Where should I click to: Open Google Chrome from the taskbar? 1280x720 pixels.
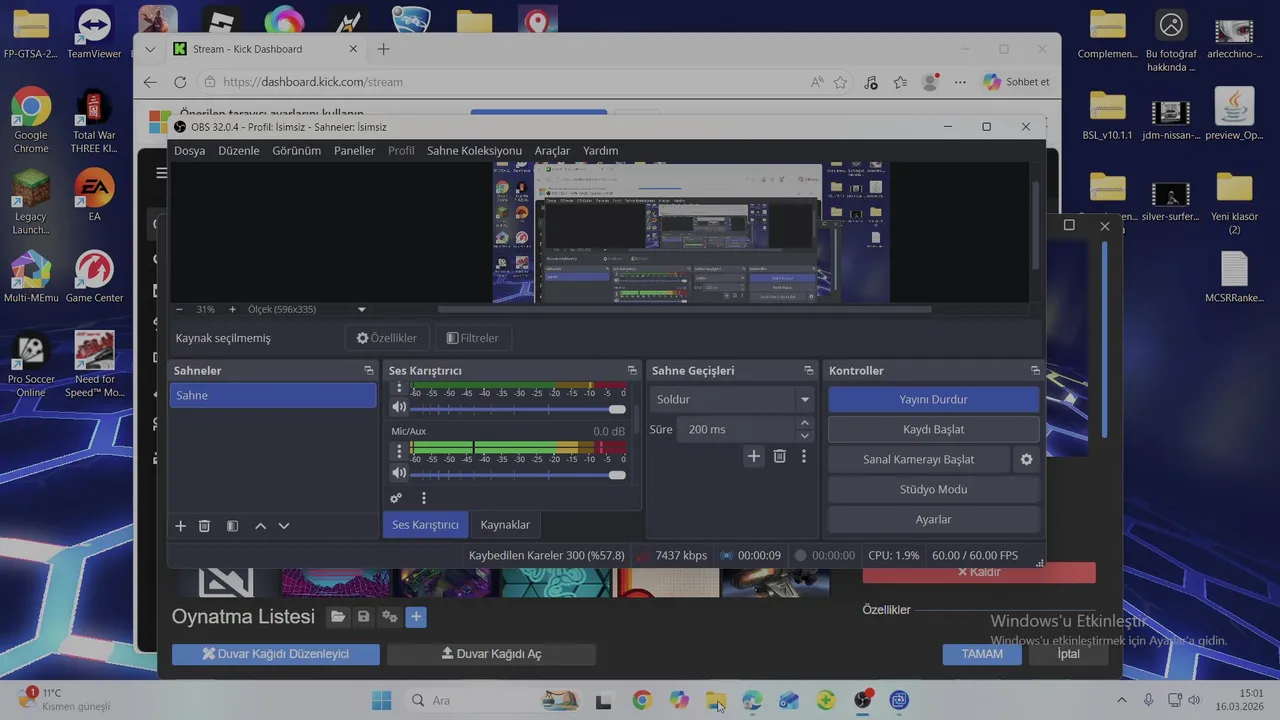click(642, 700)
